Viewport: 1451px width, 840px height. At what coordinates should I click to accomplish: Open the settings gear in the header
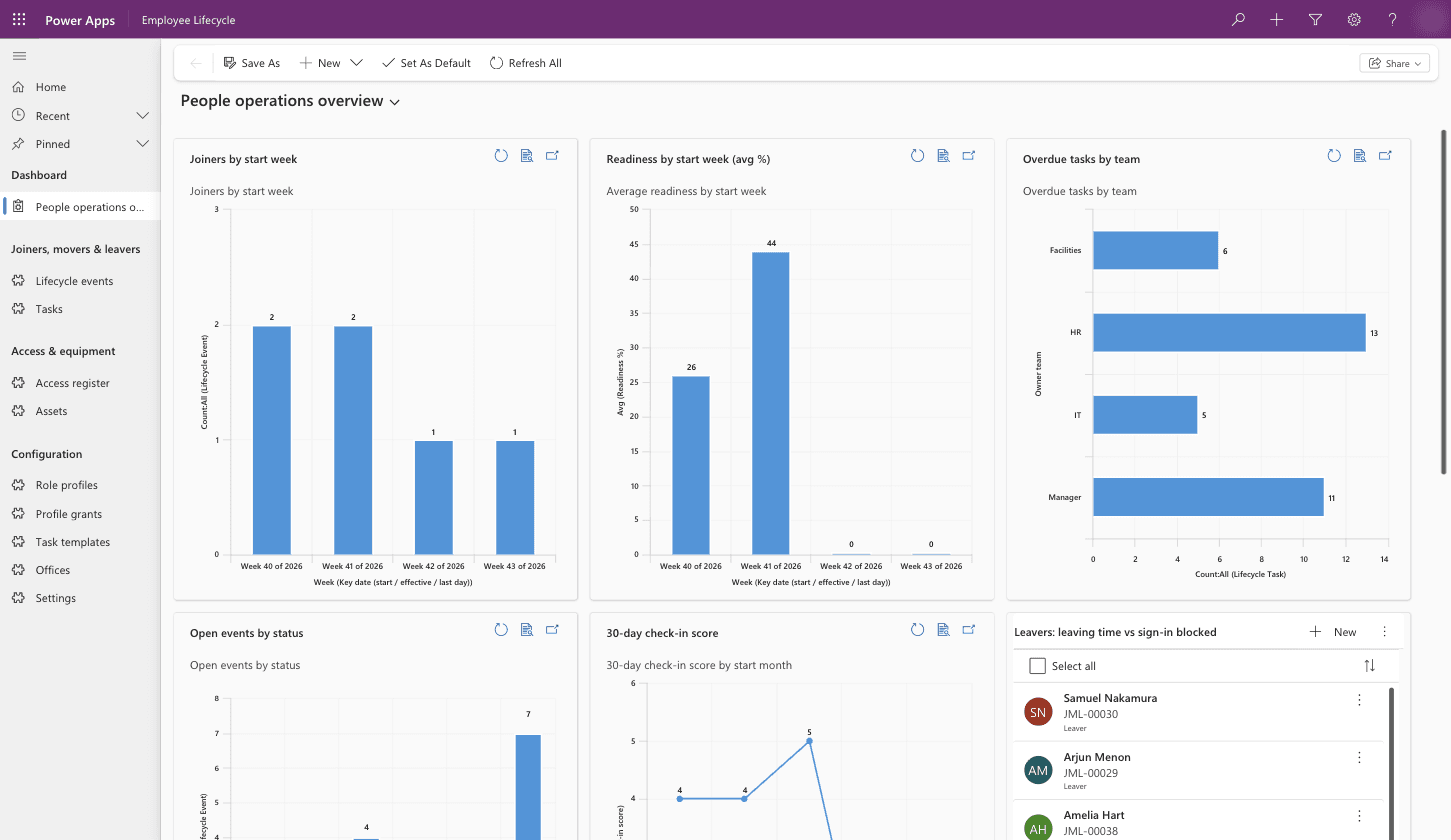(x=1354, y=19)
